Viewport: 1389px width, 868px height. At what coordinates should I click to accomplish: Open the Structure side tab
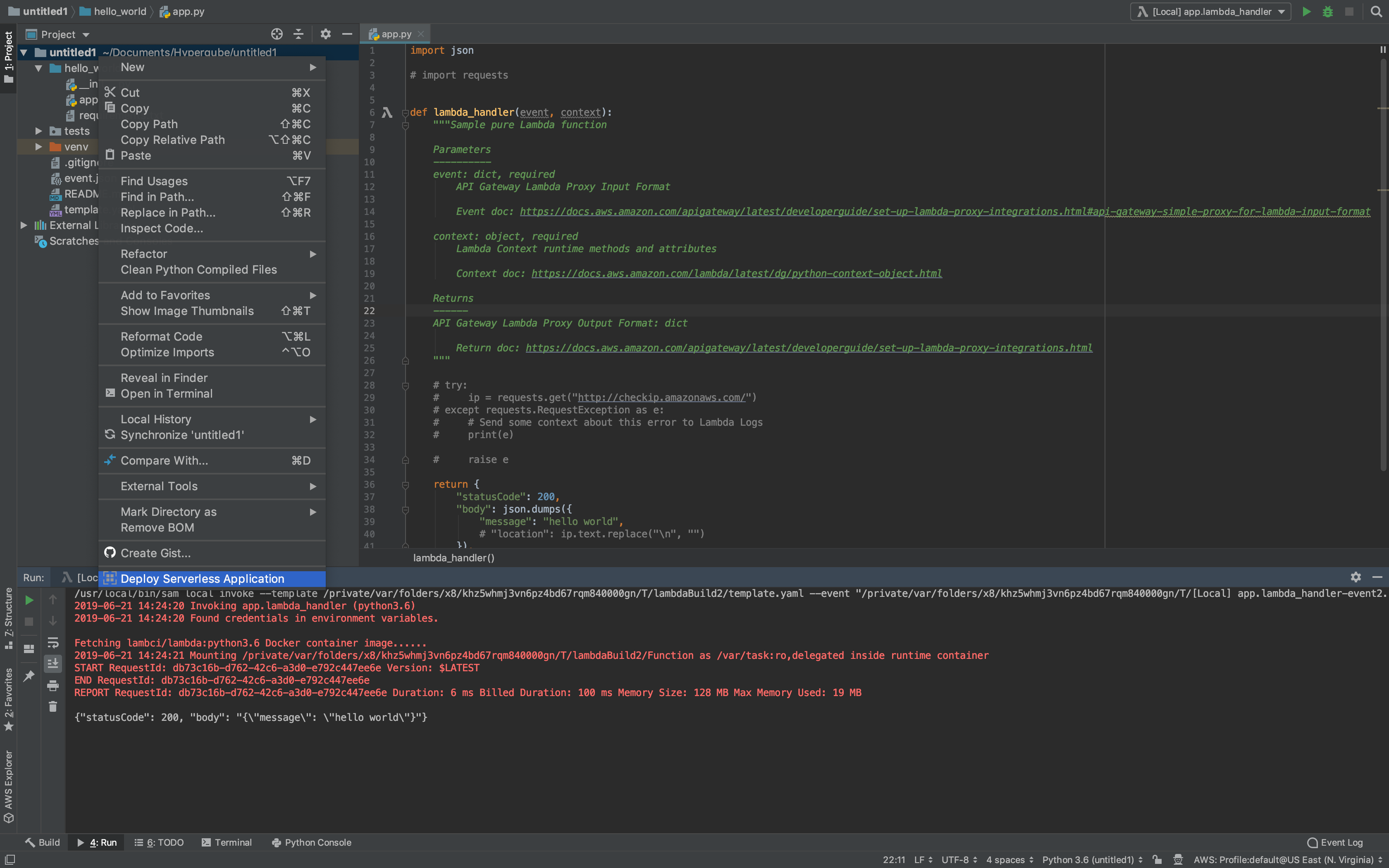[x=9, y=618]
